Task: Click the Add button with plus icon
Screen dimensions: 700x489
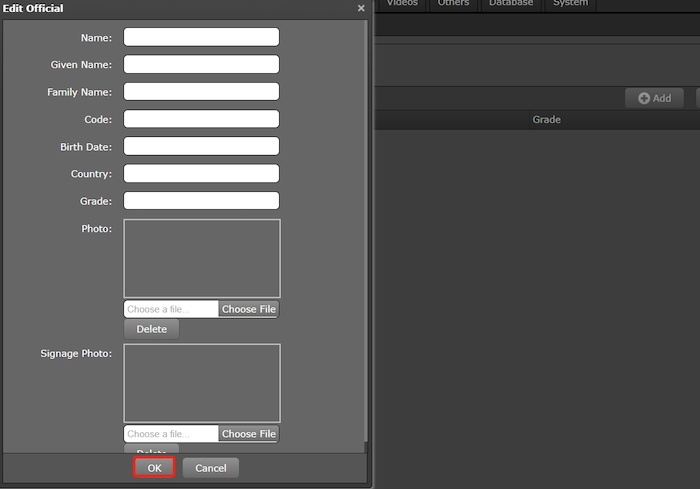Action: 654,98
